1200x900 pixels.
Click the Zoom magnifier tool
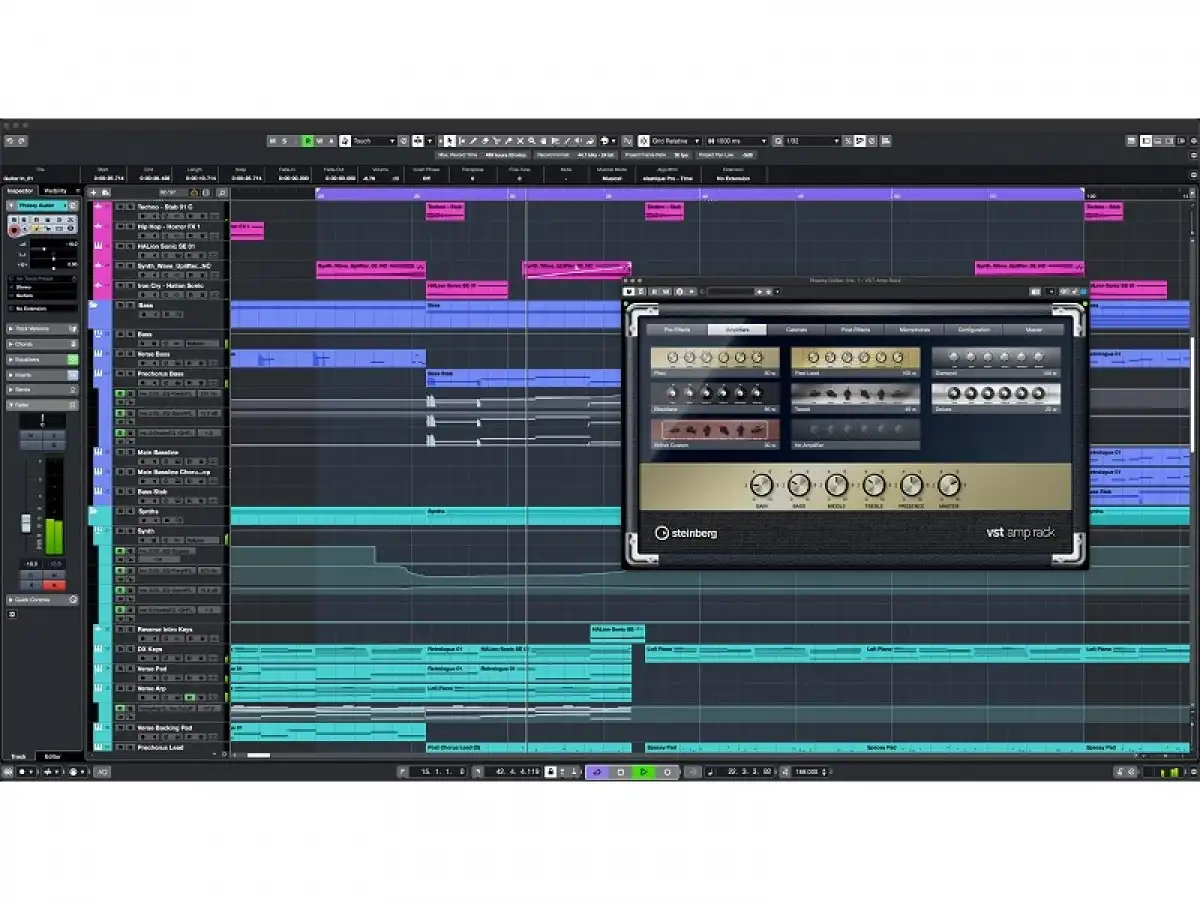[x=531, y=141]
